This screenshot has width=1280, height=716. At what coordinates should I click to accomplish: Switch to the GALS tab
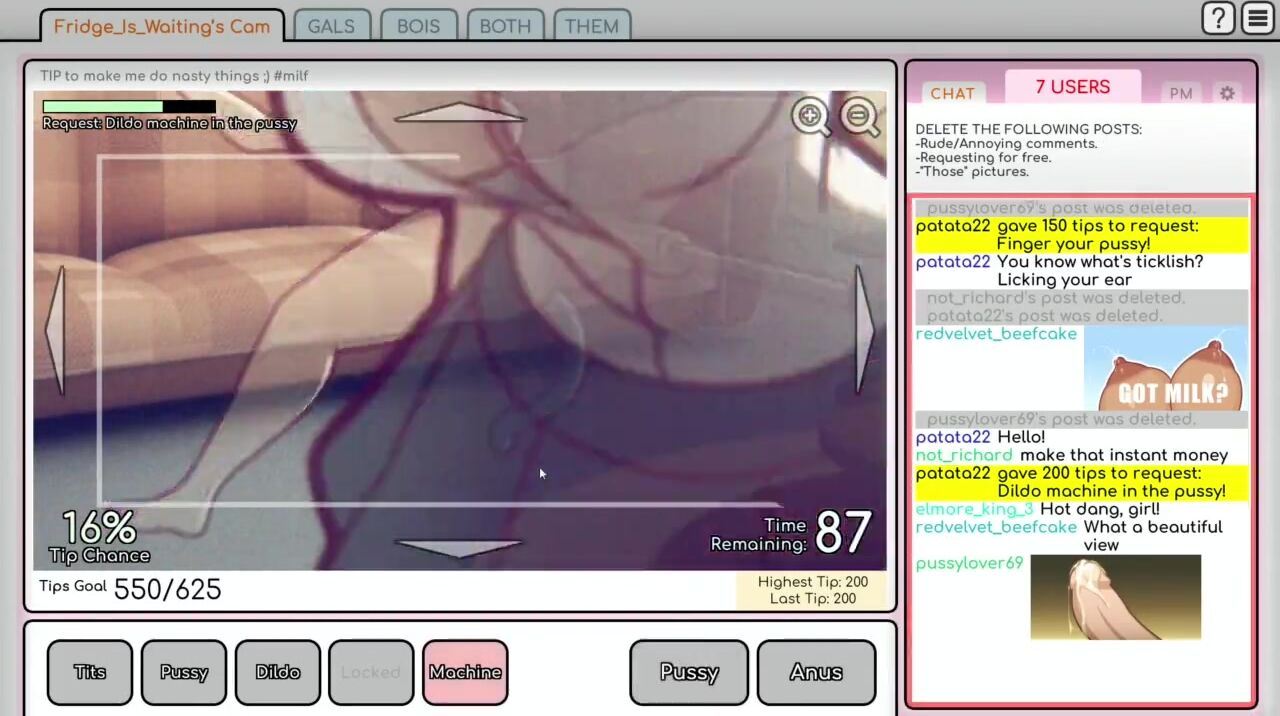(331, 26)
